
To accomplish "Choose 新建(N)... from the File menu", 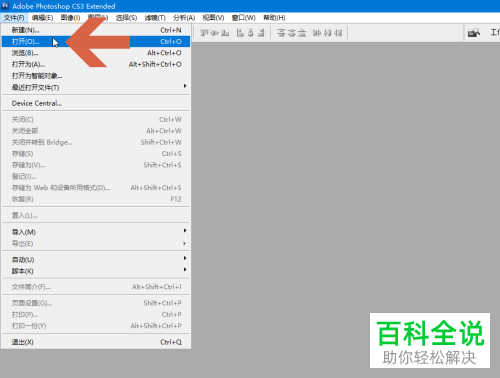I will (96, 30).
